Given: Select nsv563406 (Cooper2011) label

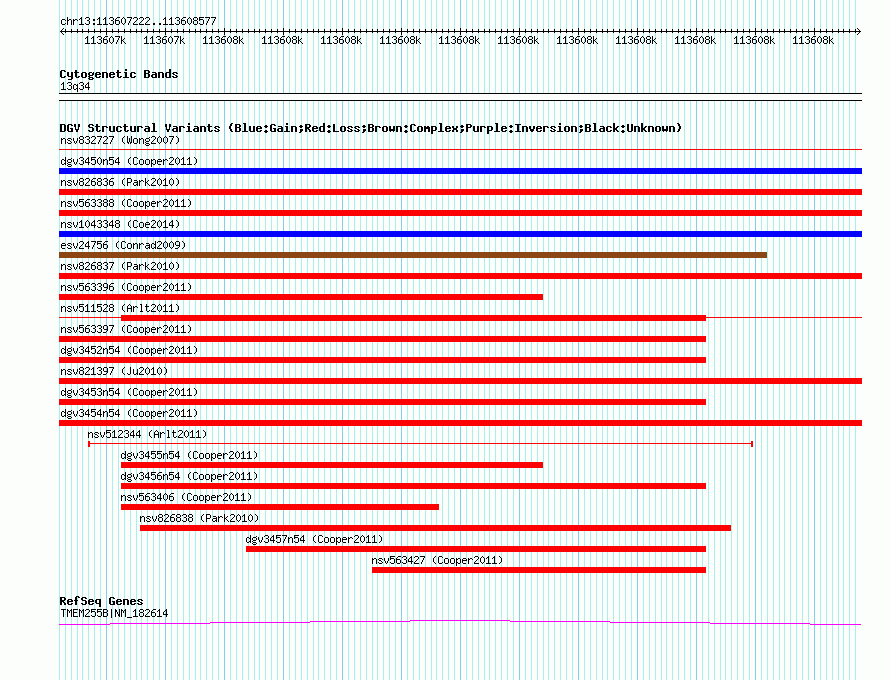Looking at the screenshot, I should (186, 497).
